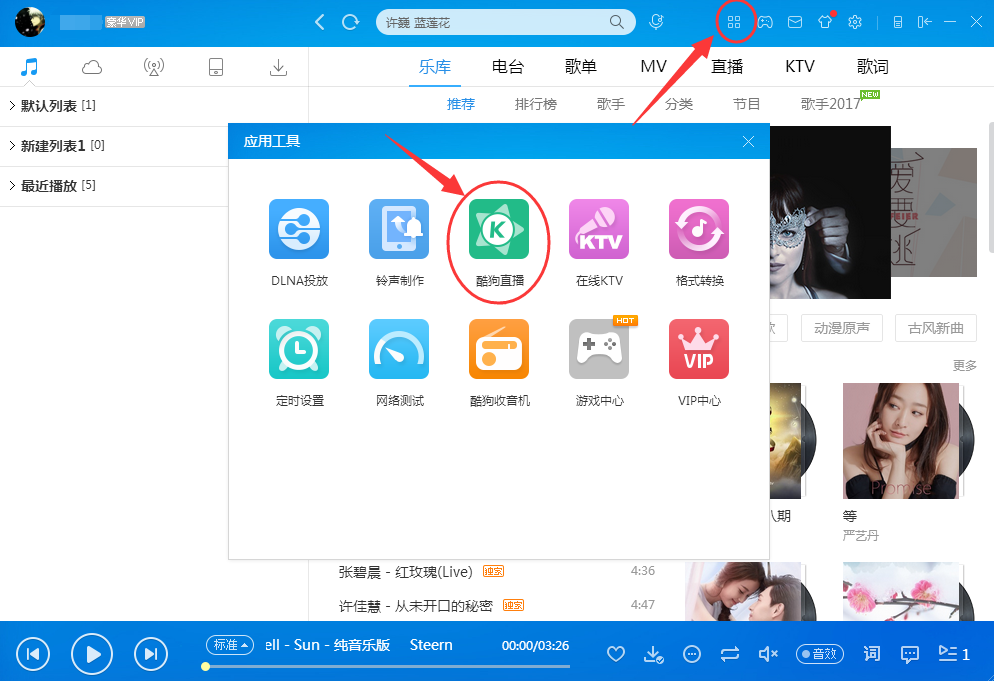
Task: Toggle the 音效 sound effect switch
Action: point(819,653)
